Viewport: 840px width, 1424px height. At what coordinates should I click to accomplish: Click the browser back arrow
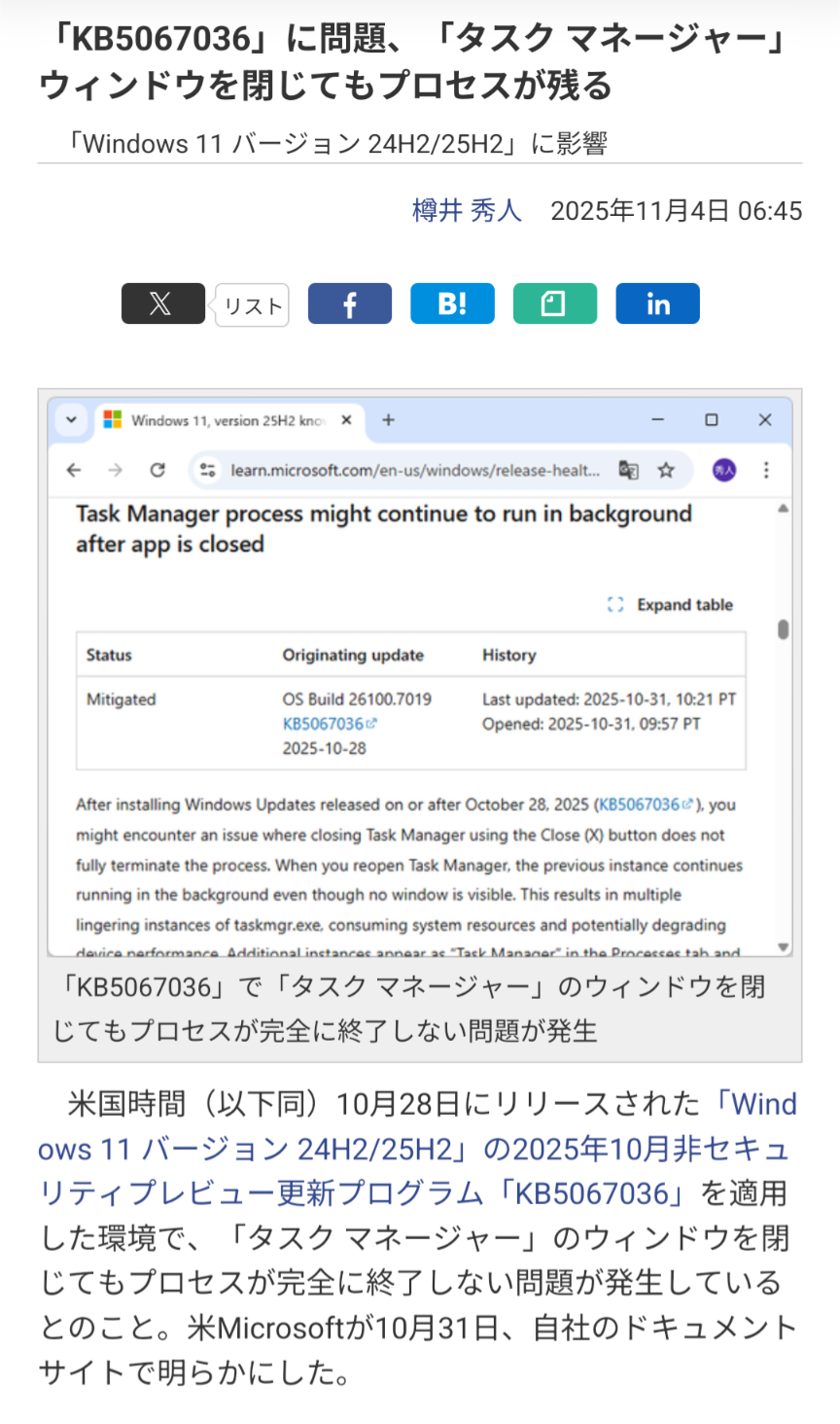pos(74,471)
